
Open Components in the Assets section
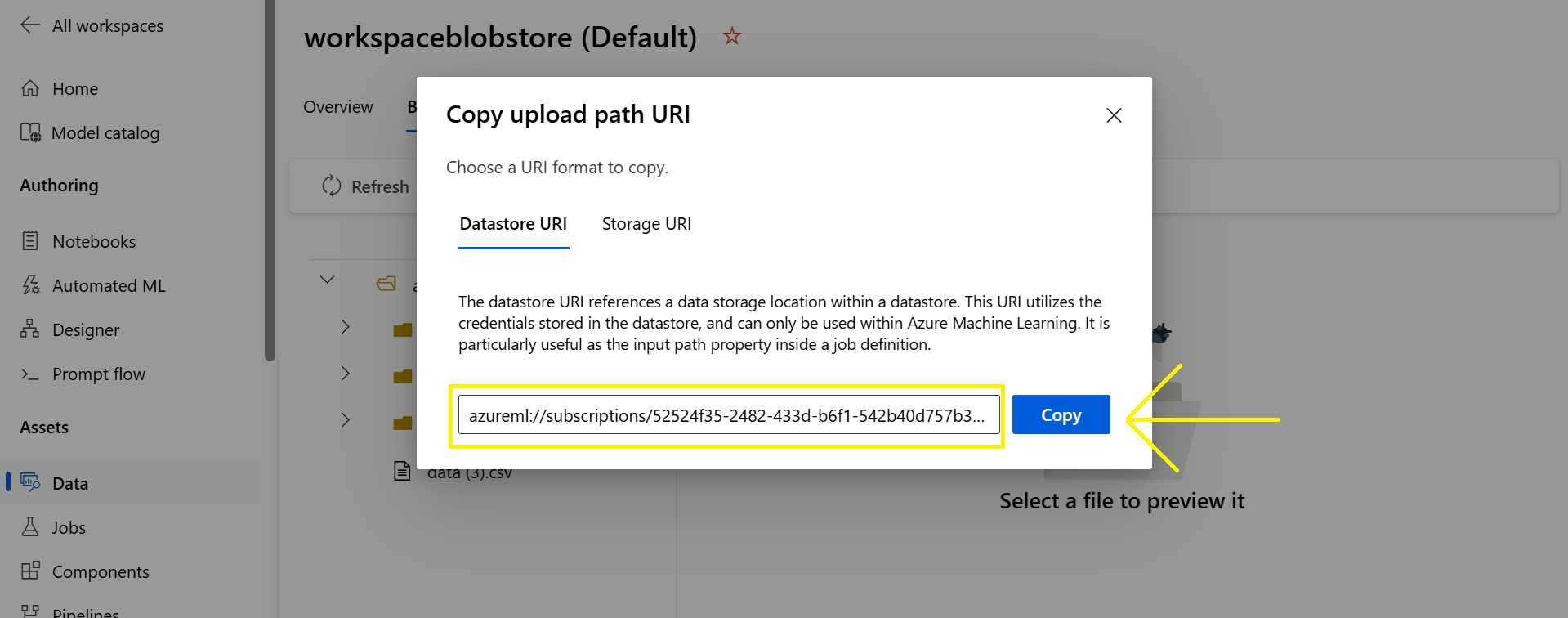(x=101, y=571)
